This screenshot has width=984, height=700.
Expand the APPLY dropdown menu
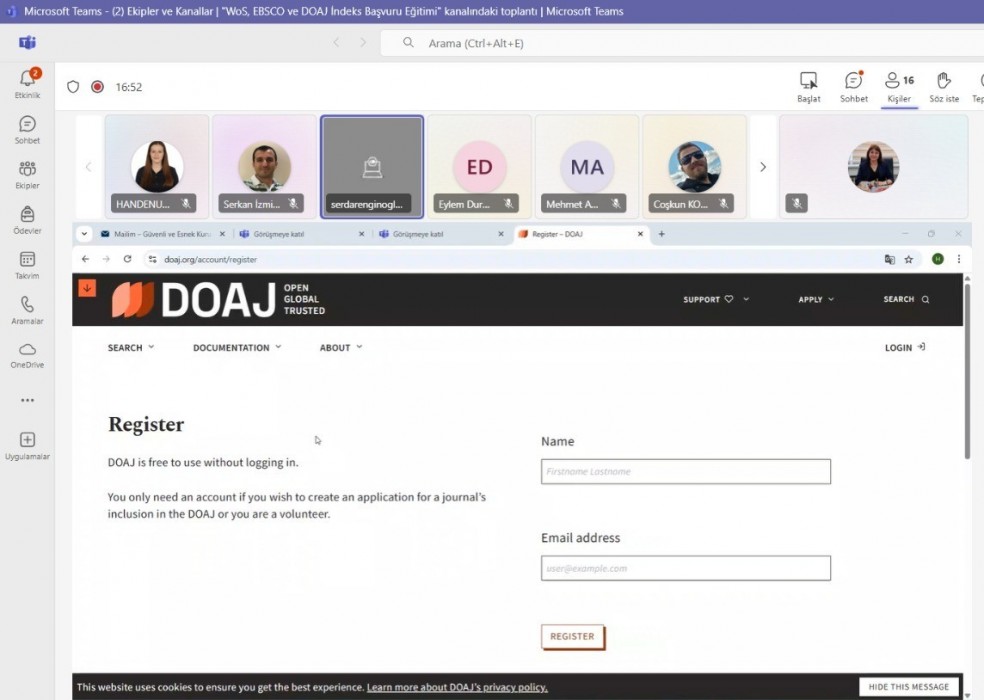tap(816, 299)
